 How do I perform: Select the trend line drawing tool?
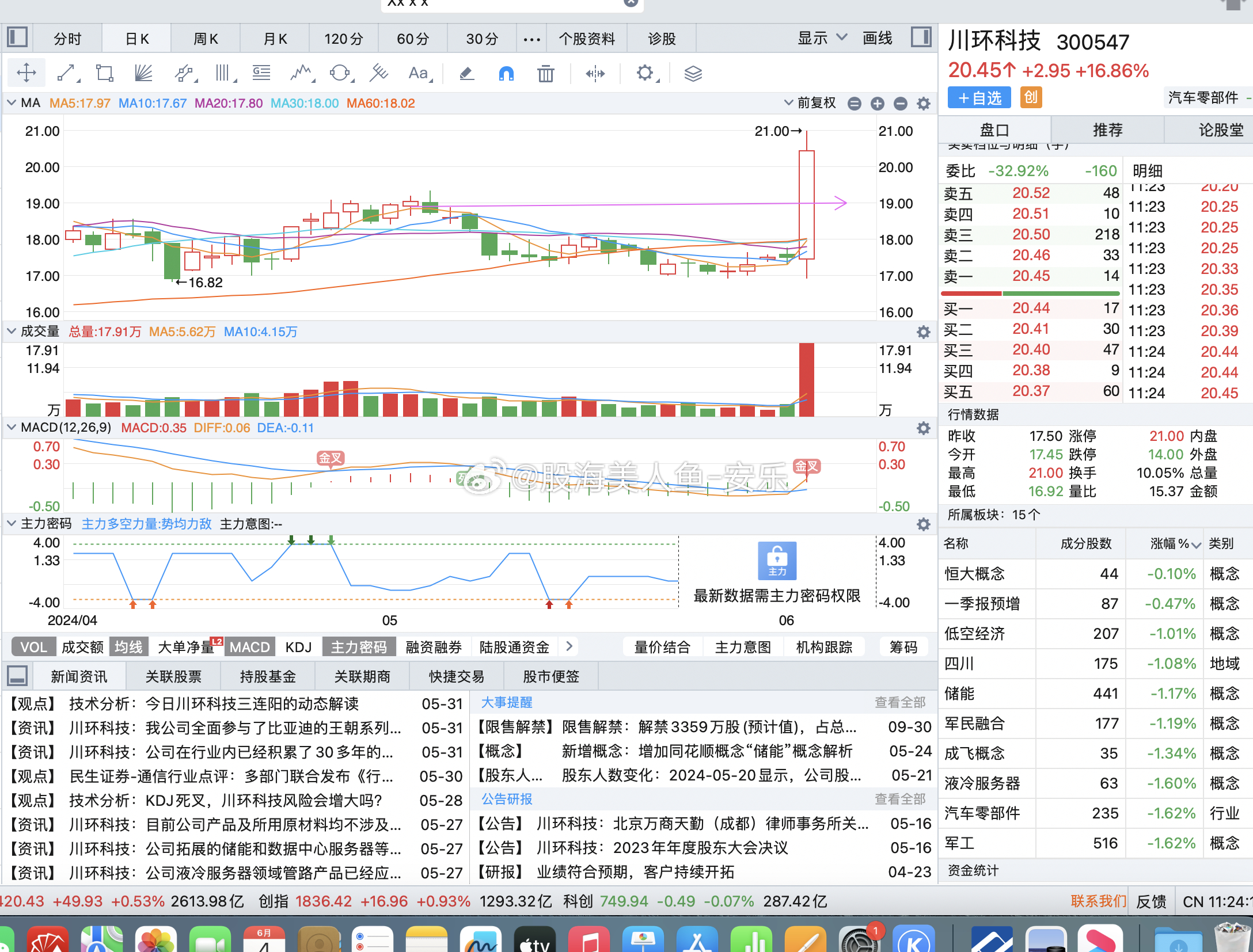(68, 73)
